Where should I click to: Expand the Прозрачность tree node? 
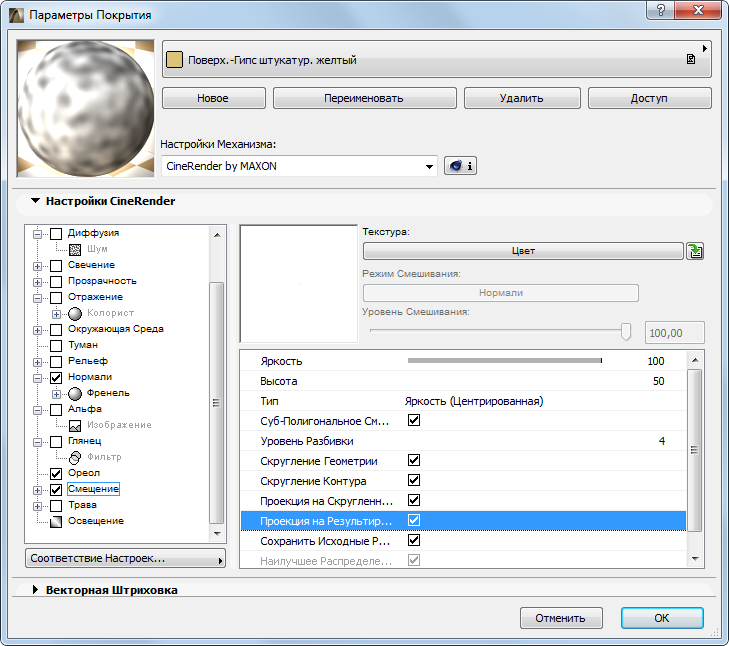tap(37, 282)
